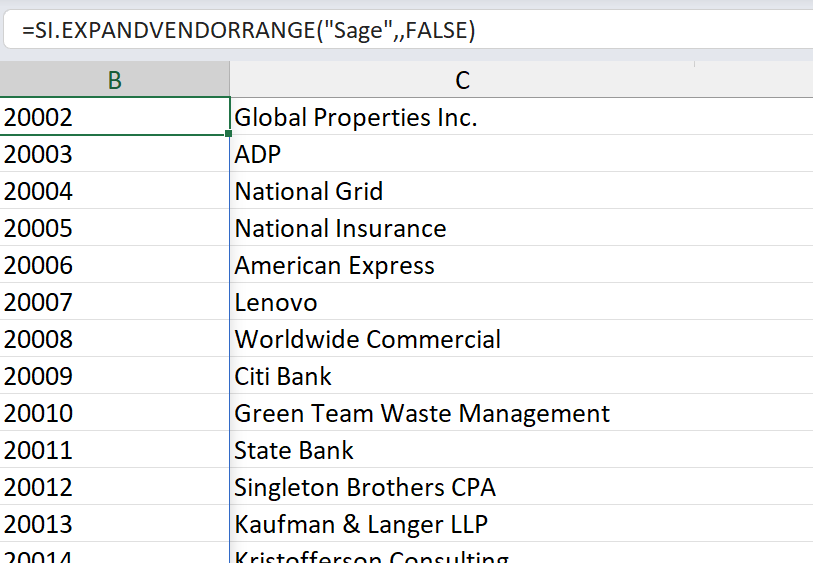Select cell containing 20007
The image size is (813, 563).
pos(115,302)
